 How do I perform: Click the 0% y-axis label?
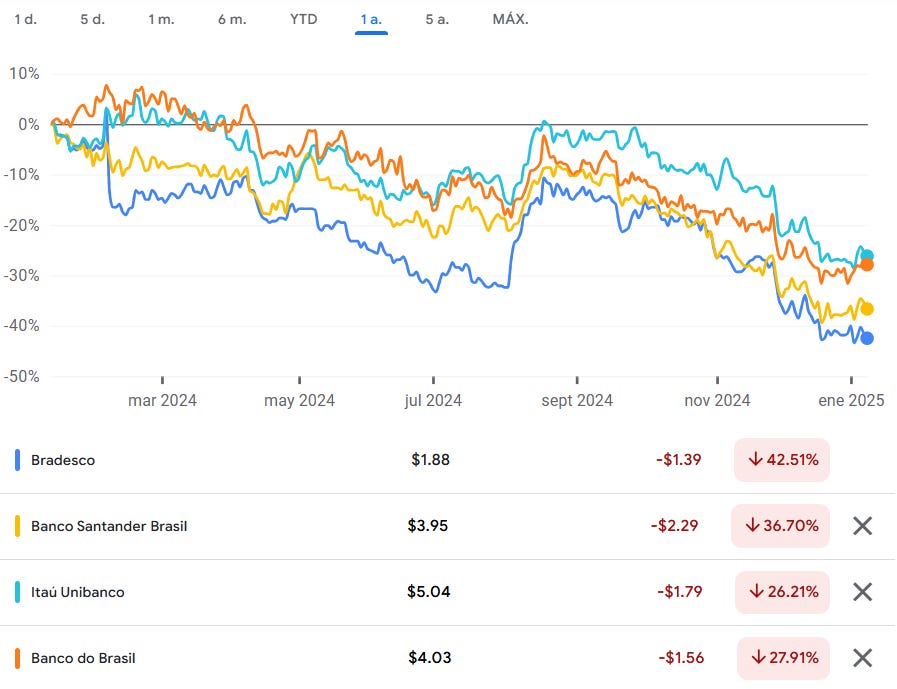point(29,124)
